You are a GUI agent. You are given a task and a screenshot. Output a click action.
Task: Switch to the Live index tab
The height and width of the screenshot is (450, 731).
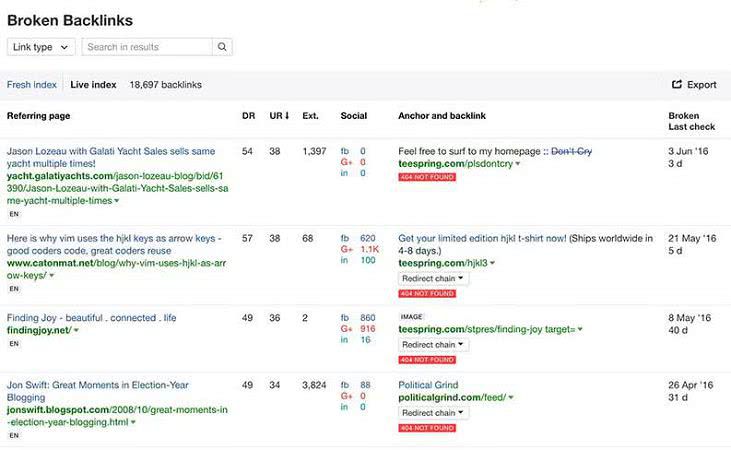pos(92,85)
